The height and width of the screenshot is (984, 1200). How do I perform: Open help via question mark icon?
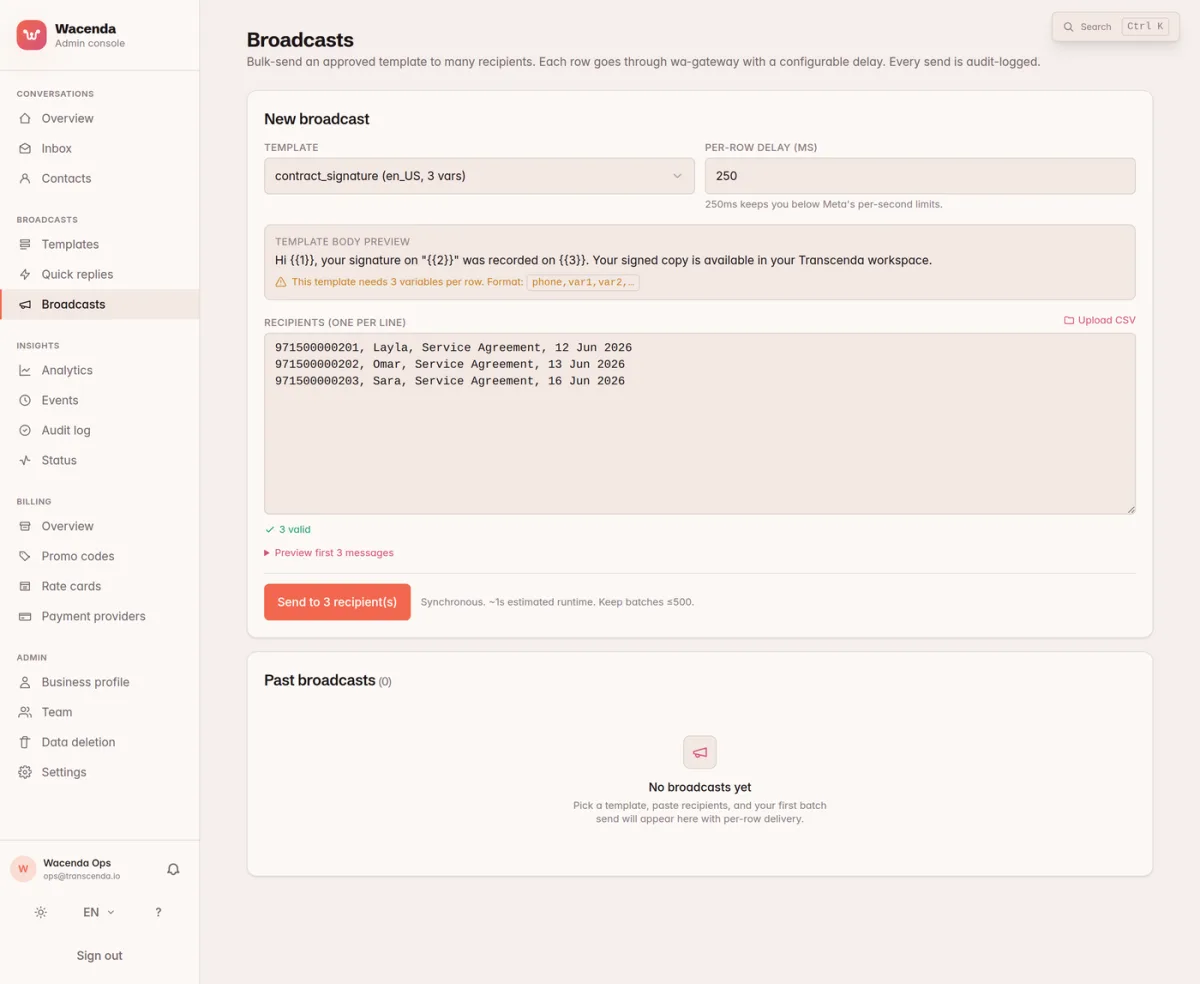(158, 912)
